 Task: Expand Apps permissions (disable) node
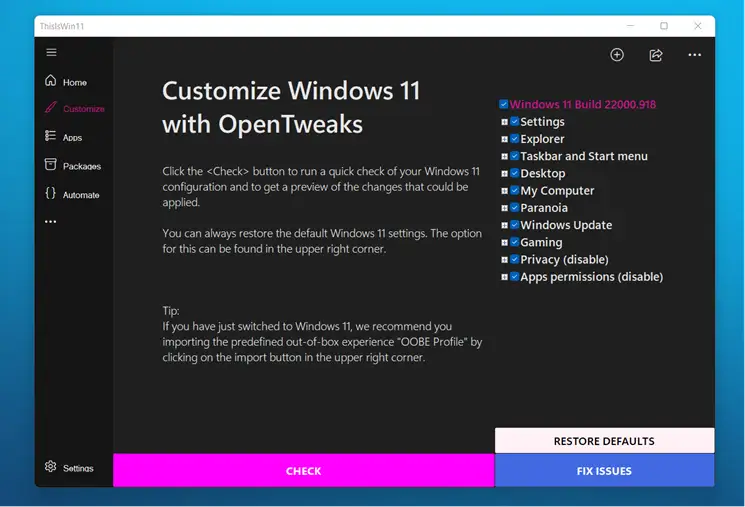[504, 277]
